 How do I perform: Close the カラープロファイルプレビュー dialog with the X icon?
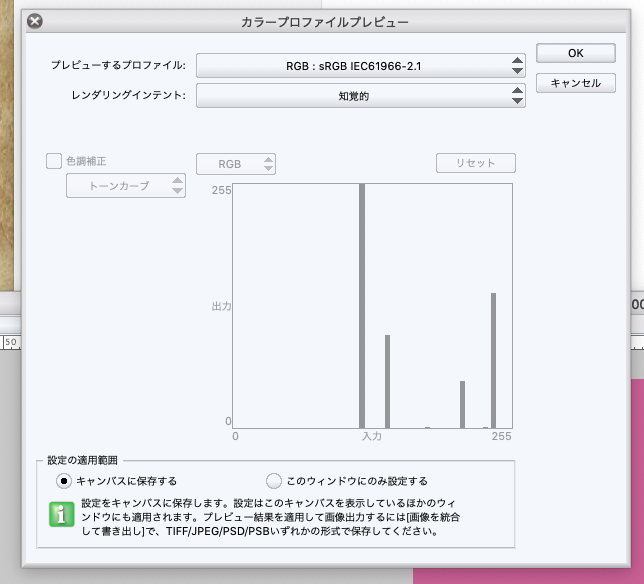tap(35, 21)
